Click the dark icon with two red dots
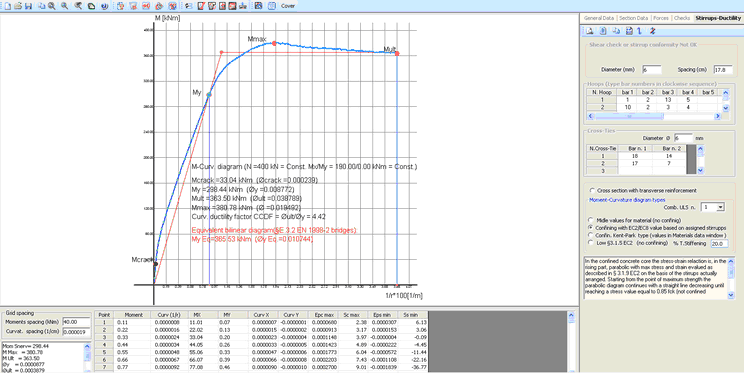The width and height of the screenshot is (744, 374). pos(212,6)
